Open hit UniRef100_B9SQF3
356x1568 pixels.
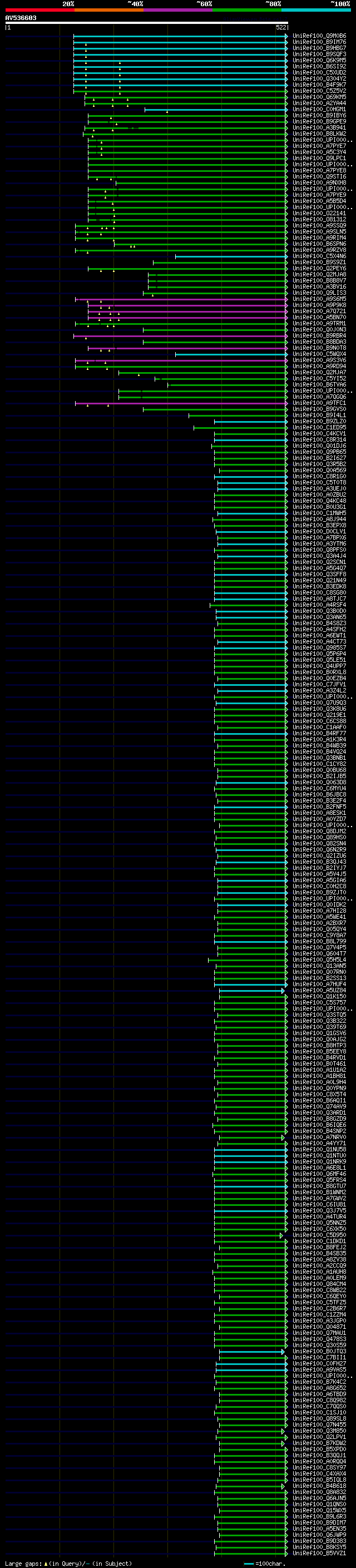pos(319,54)
